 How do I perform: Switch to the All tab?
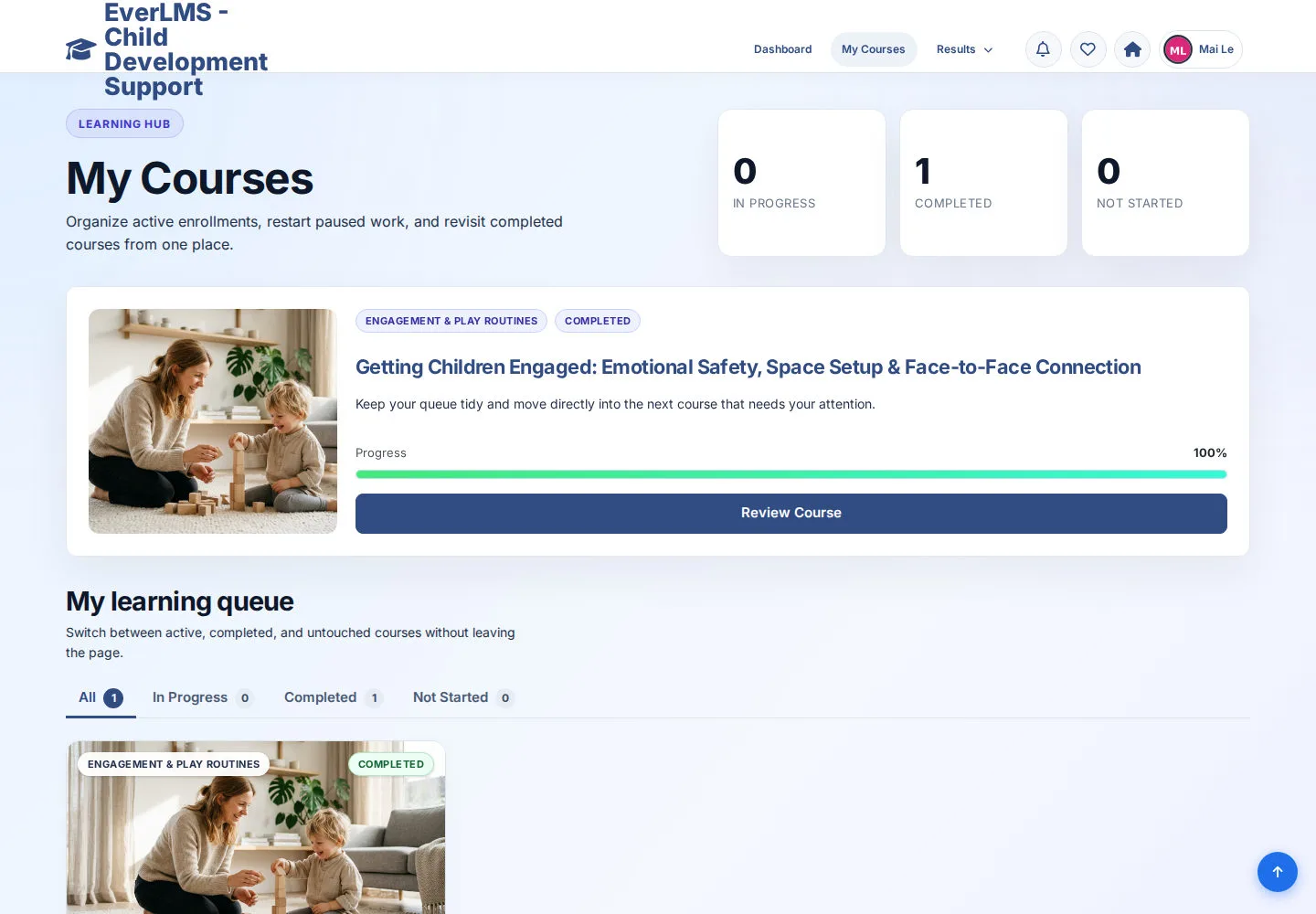(x=101, y=698)
